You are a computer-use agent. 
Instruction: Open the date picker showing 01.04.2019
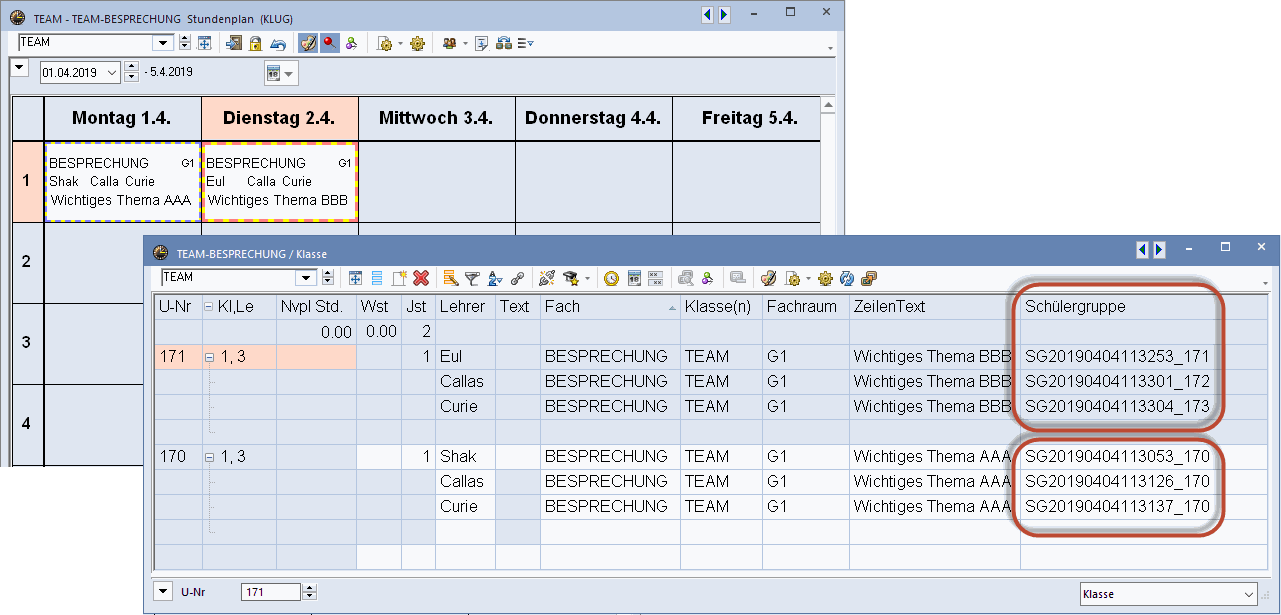coord(110,73)
